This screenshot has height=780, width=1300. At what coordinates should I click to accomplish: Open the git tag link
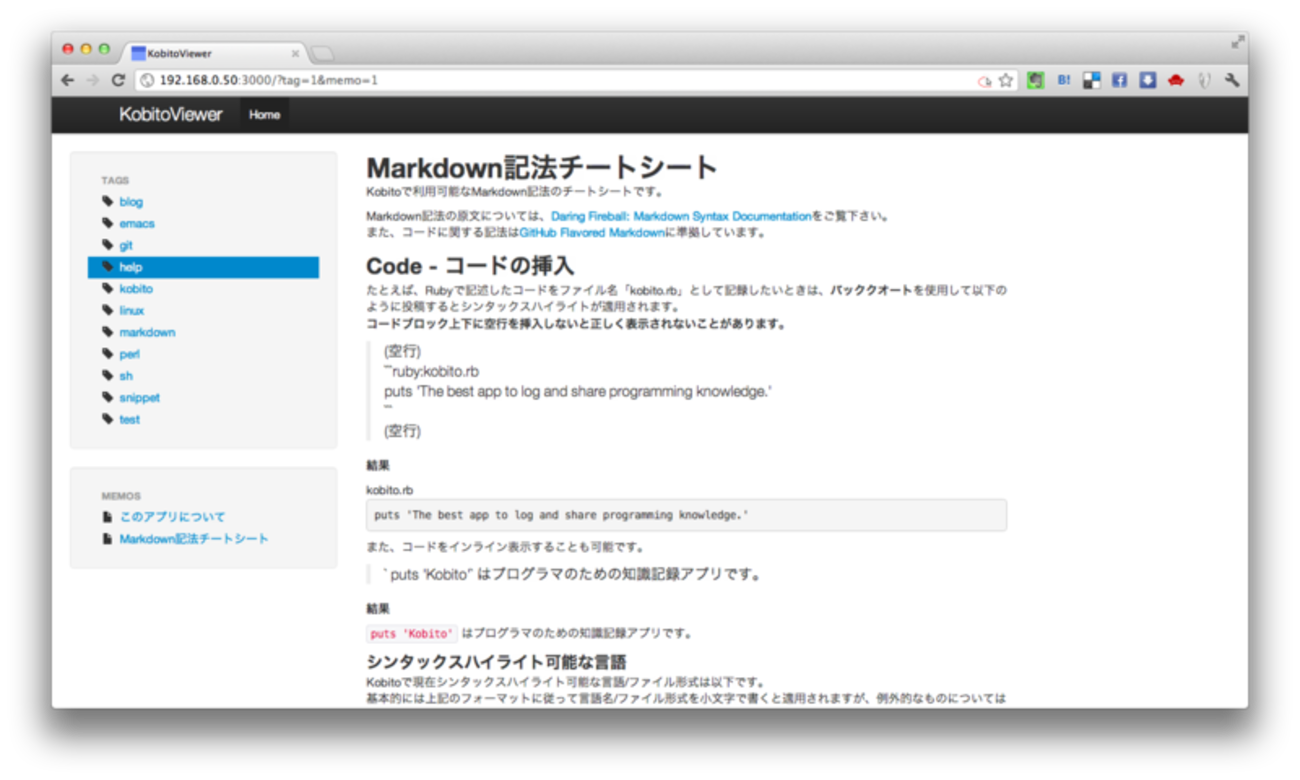point(126,245)
